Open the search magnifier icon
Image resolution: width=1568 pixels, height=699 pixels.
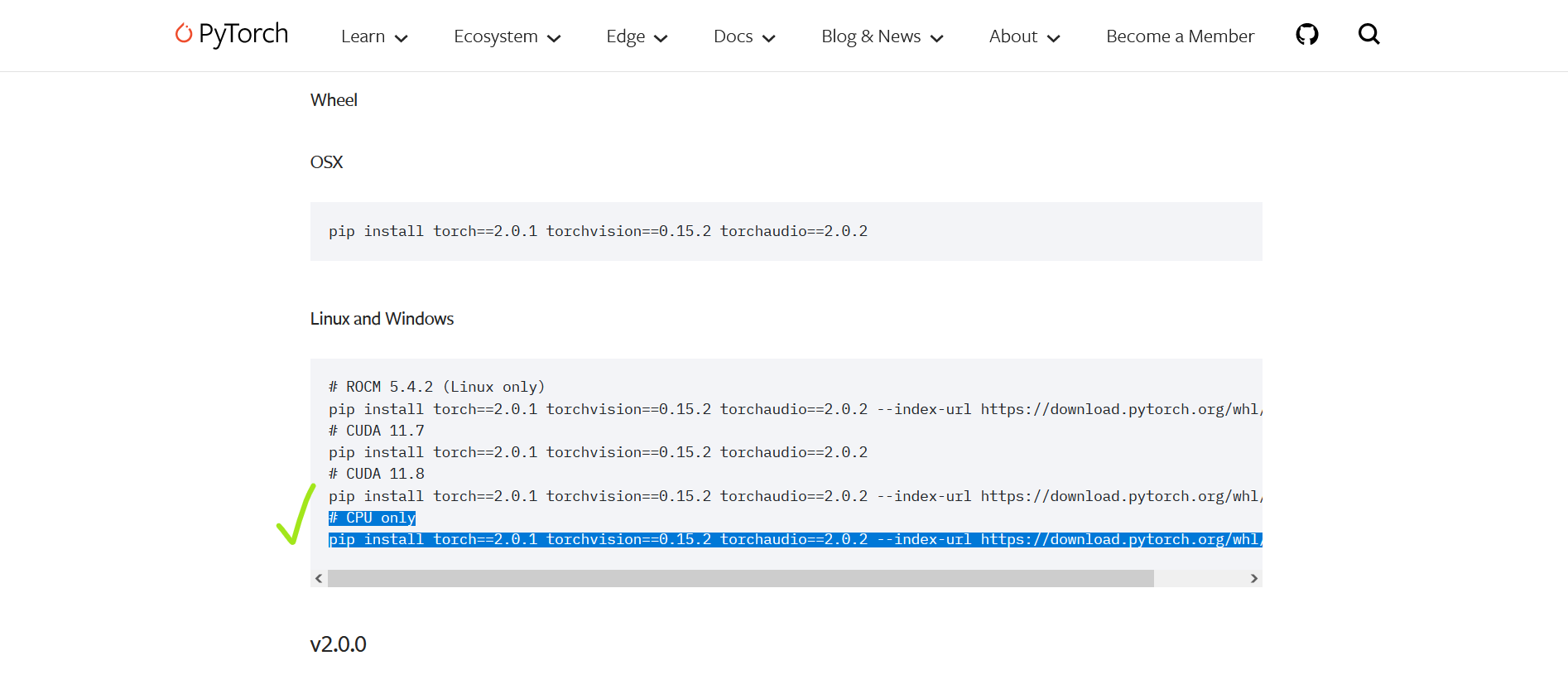coord(1368,35)
